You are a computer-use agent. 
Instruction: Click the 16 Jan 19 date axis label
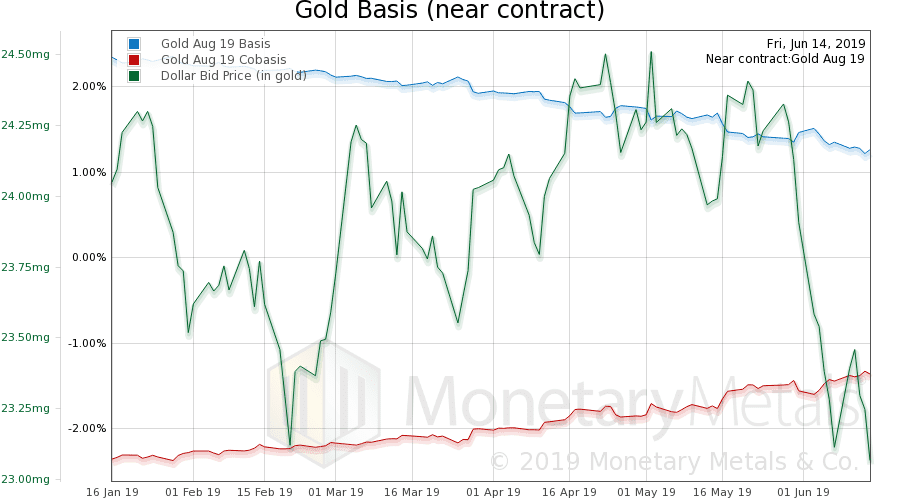[x=112, y=492]
